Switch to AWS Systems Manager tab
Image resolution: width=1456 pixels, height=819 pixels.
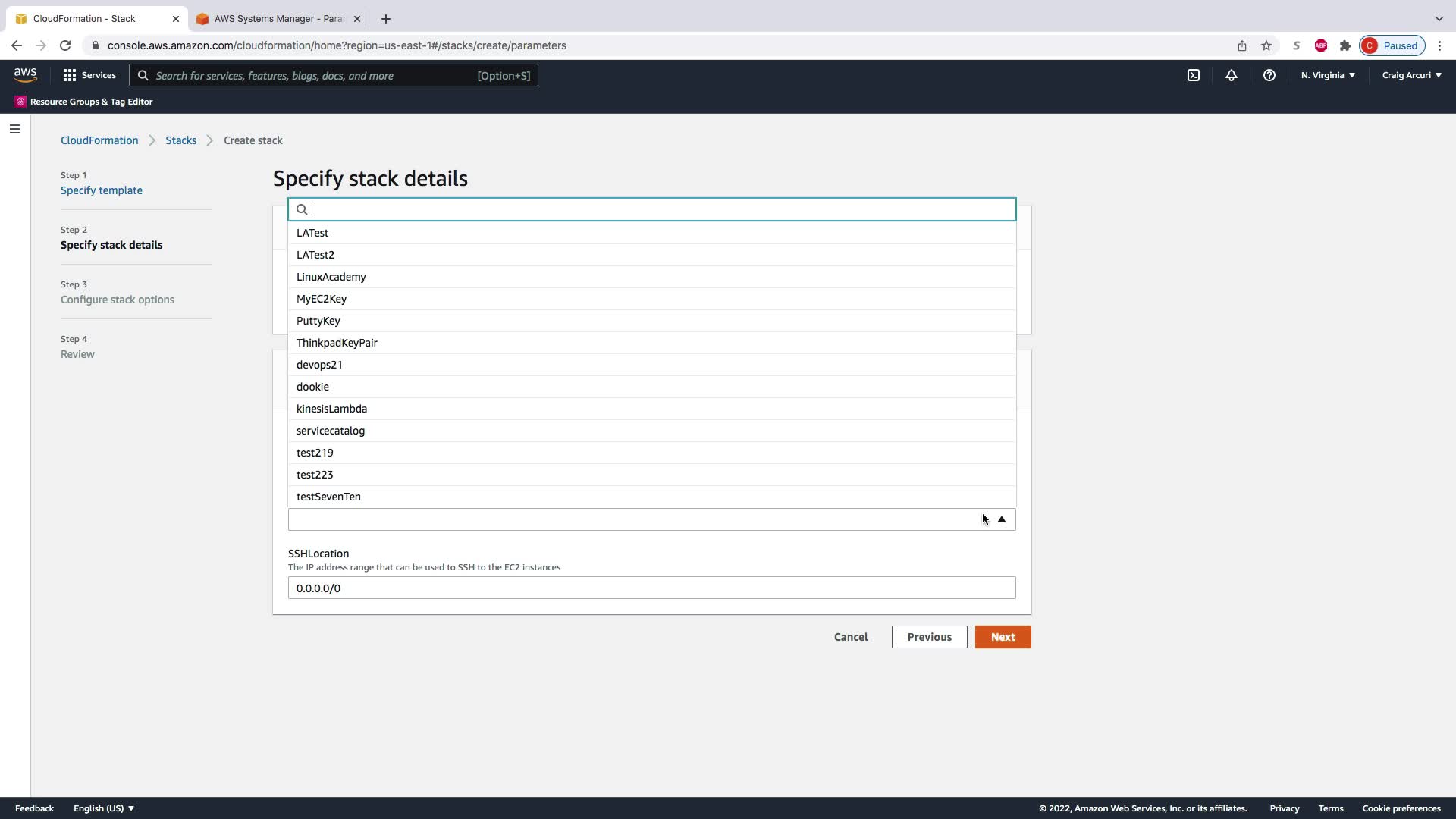278,19
